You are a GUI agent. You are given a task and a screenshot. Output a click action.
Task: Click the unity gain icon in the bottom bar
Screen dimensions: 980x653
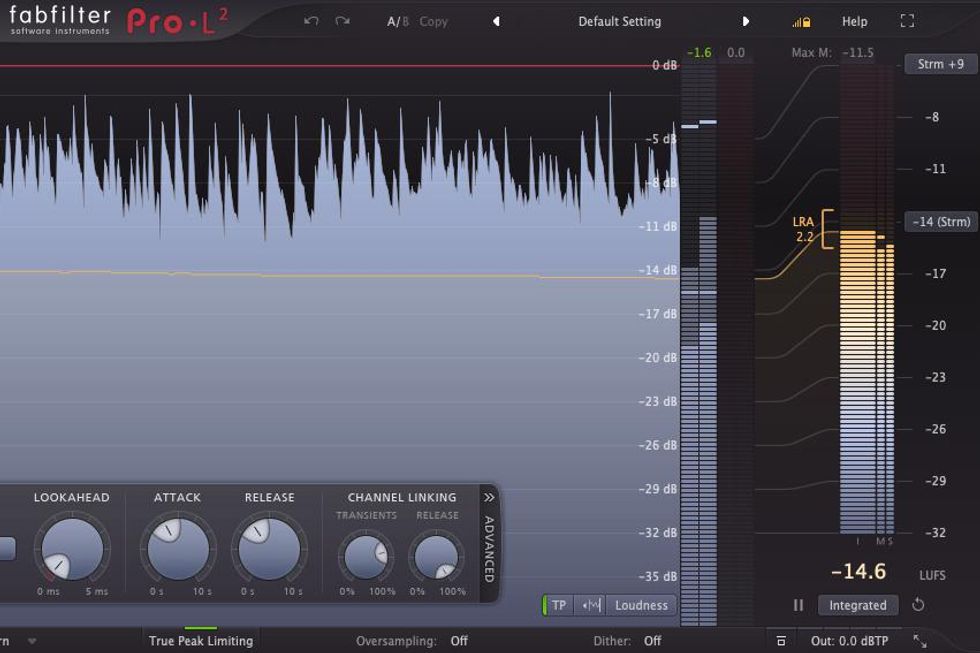781,641
